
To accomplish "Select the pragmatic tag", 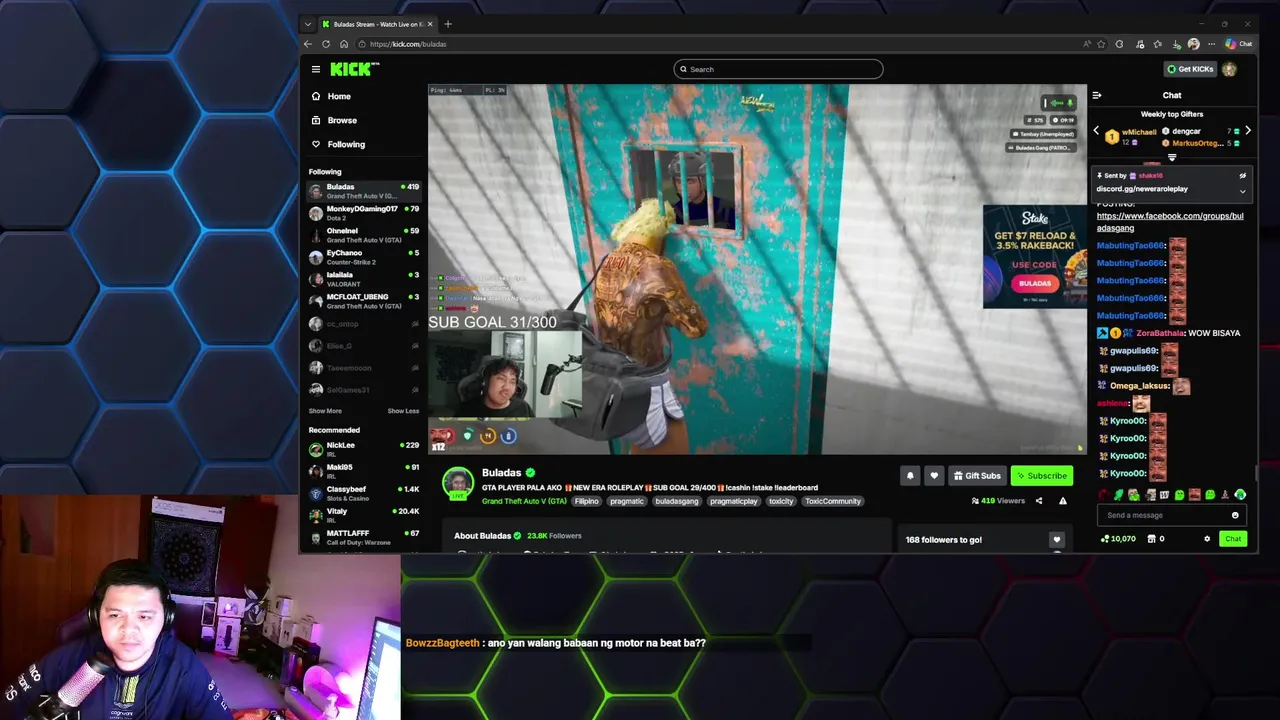I will tap(627, 501).
